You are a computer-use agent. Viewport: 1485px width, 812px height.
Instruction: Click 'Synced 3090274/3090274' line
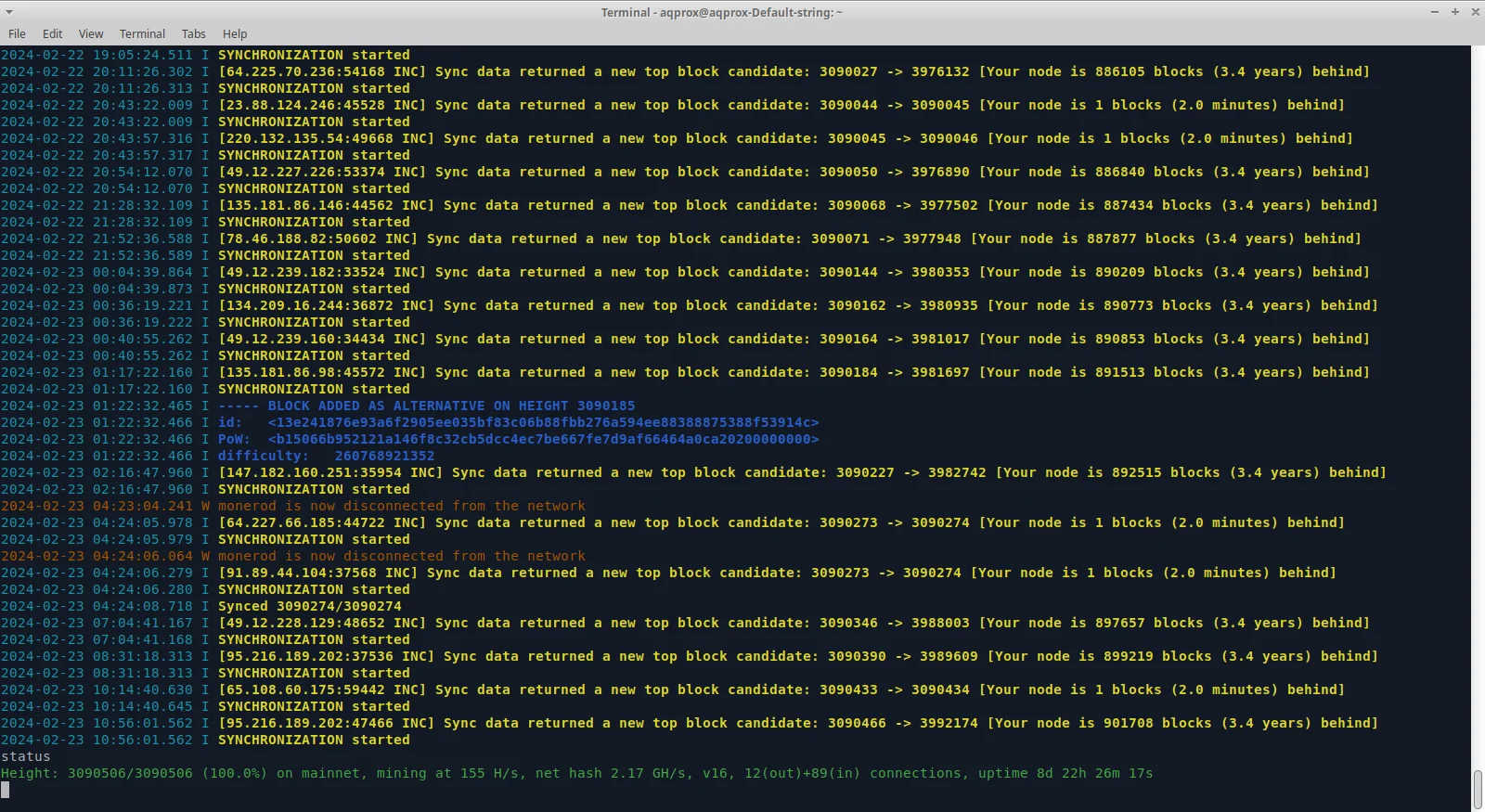310,606
